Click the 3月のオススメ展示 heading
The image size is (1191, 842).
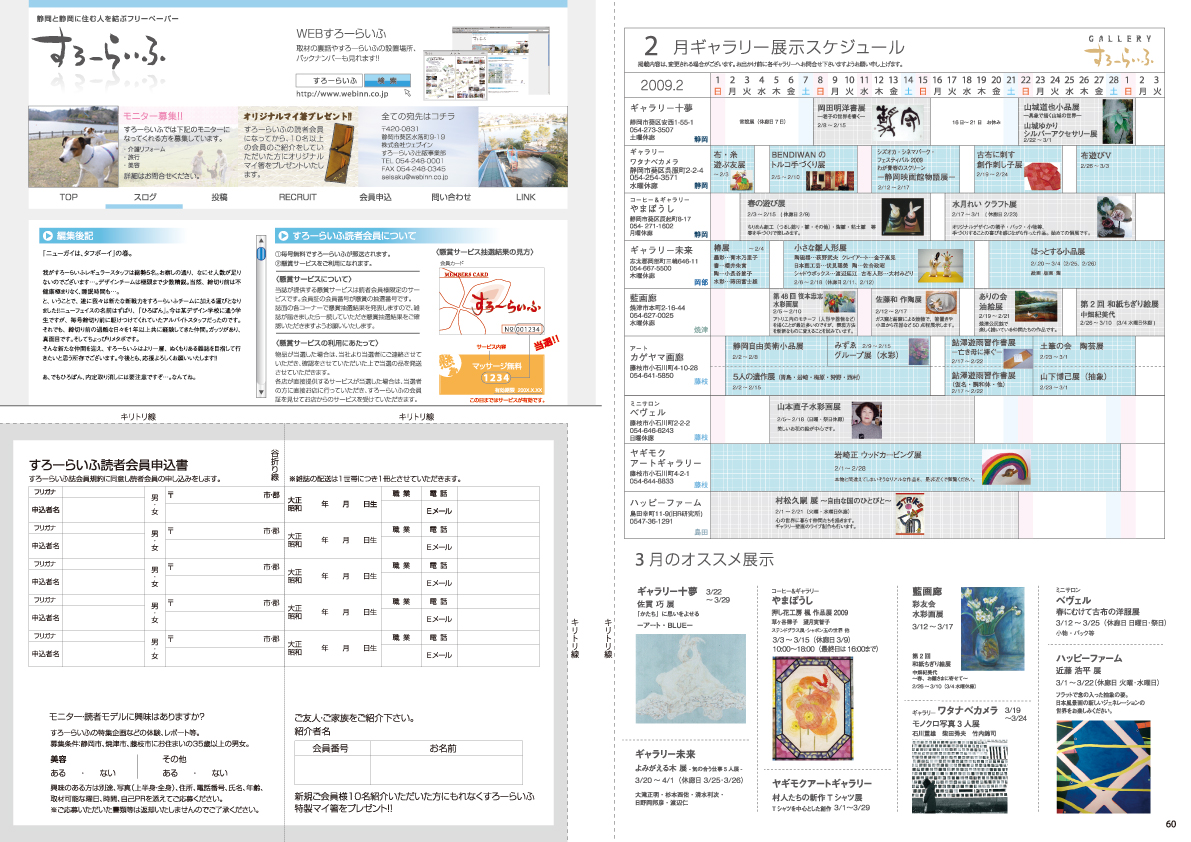coord(704,560)
